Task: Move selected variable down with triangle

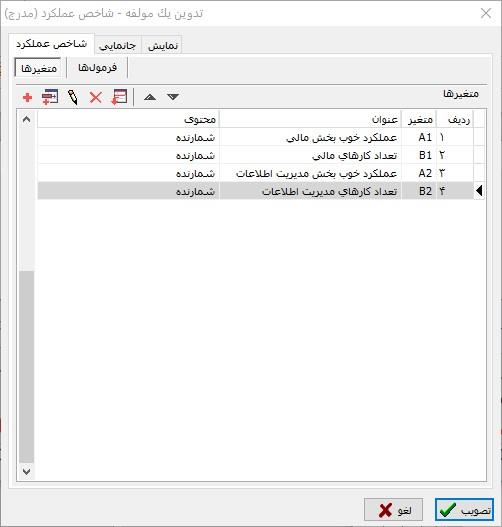Action: 173,97
